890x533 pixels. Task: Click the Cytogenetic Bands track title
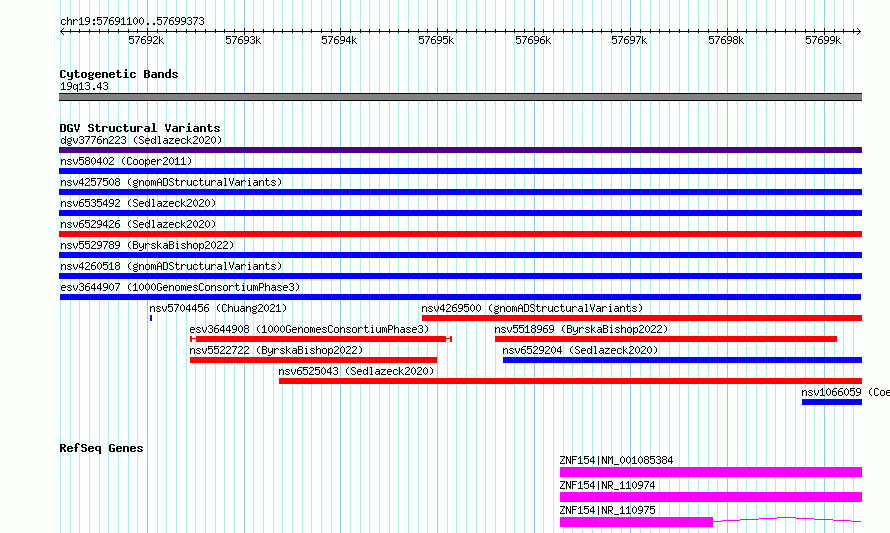pos(119,74)
